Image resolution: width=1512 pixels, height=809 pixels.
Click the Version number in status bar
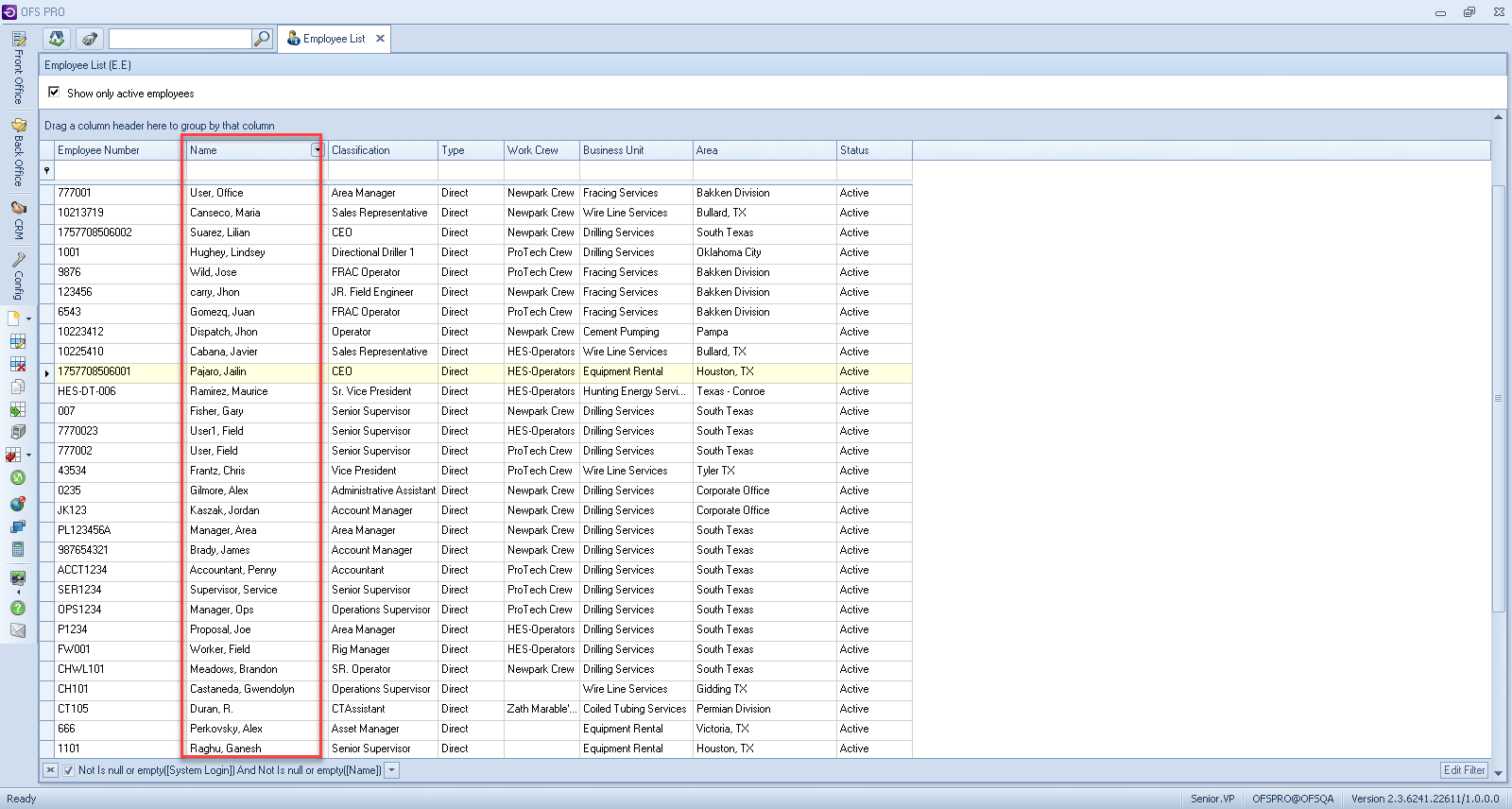tap(1425, 799)
